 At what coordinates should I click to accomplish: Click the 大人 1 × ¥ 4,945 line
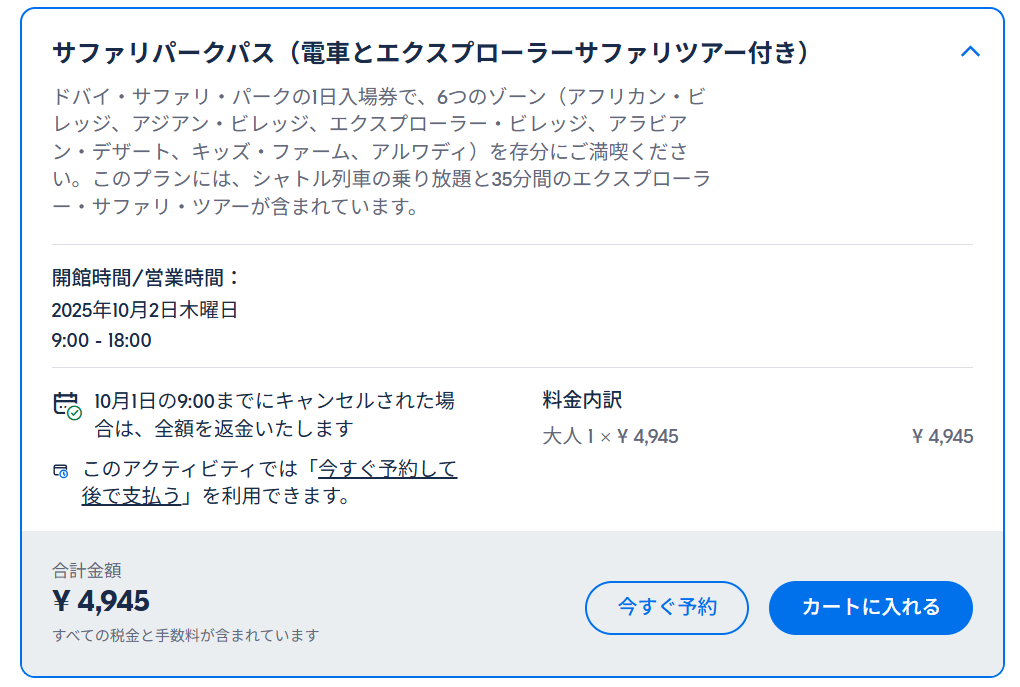pos(610,436)
